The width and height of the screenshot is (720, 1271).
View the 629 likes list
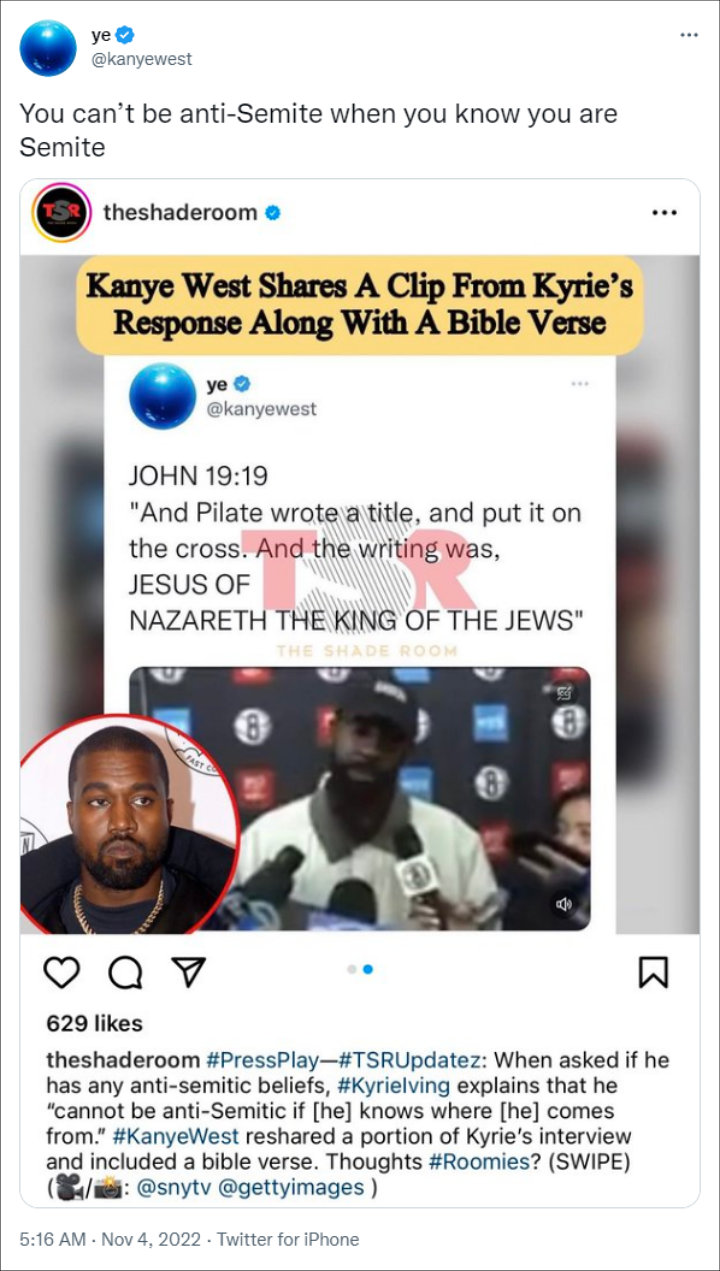point(94,1023)
